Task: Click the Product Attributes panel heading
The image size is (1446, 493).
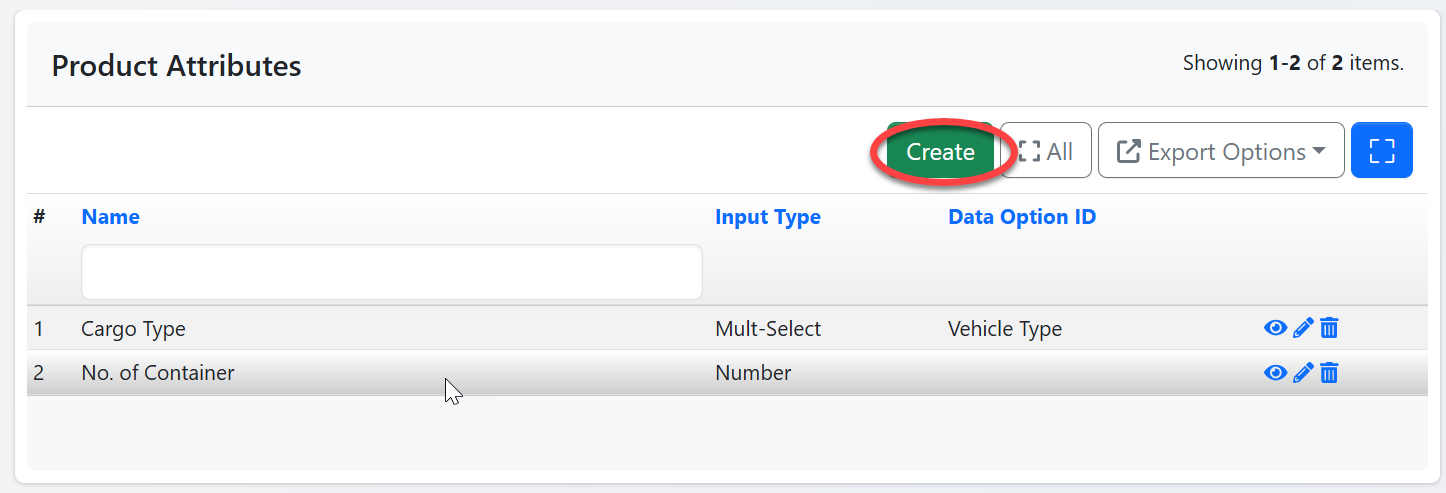Action: tap(176, 66)
